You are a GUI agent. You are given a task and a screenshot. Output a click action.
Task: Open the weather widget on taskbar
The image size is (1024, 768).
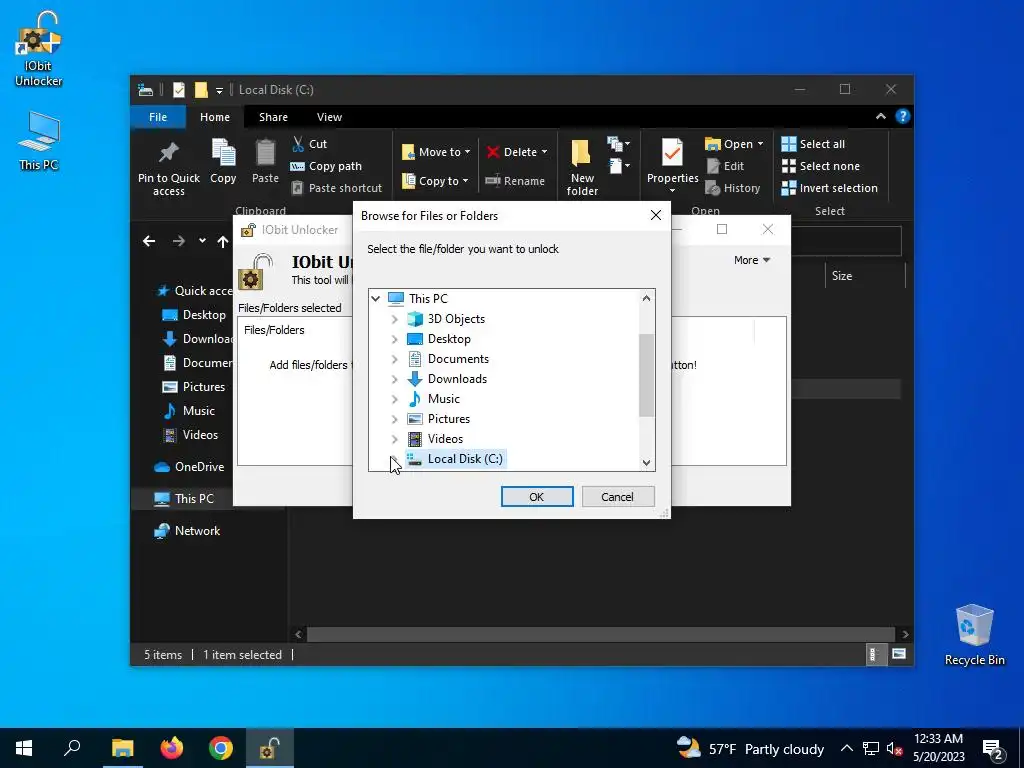tap(750, 749)
